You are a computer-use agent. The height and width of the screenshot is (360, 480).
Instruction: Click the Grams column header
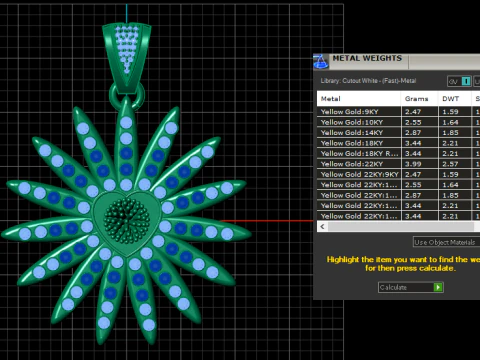pos(419,99)
